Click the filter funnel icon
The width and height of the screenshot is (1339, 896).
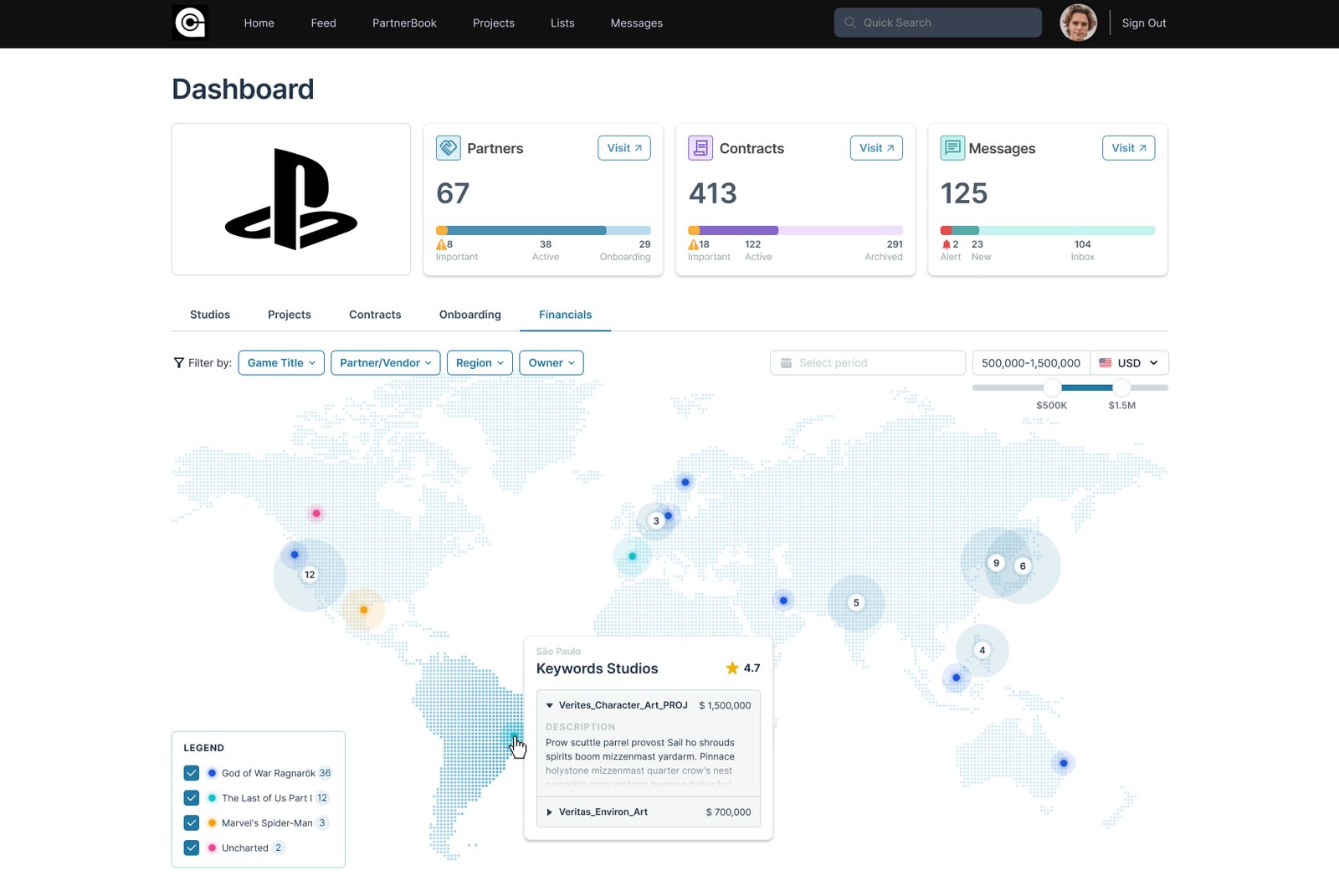pyautogui.click(x=178, y=363)
